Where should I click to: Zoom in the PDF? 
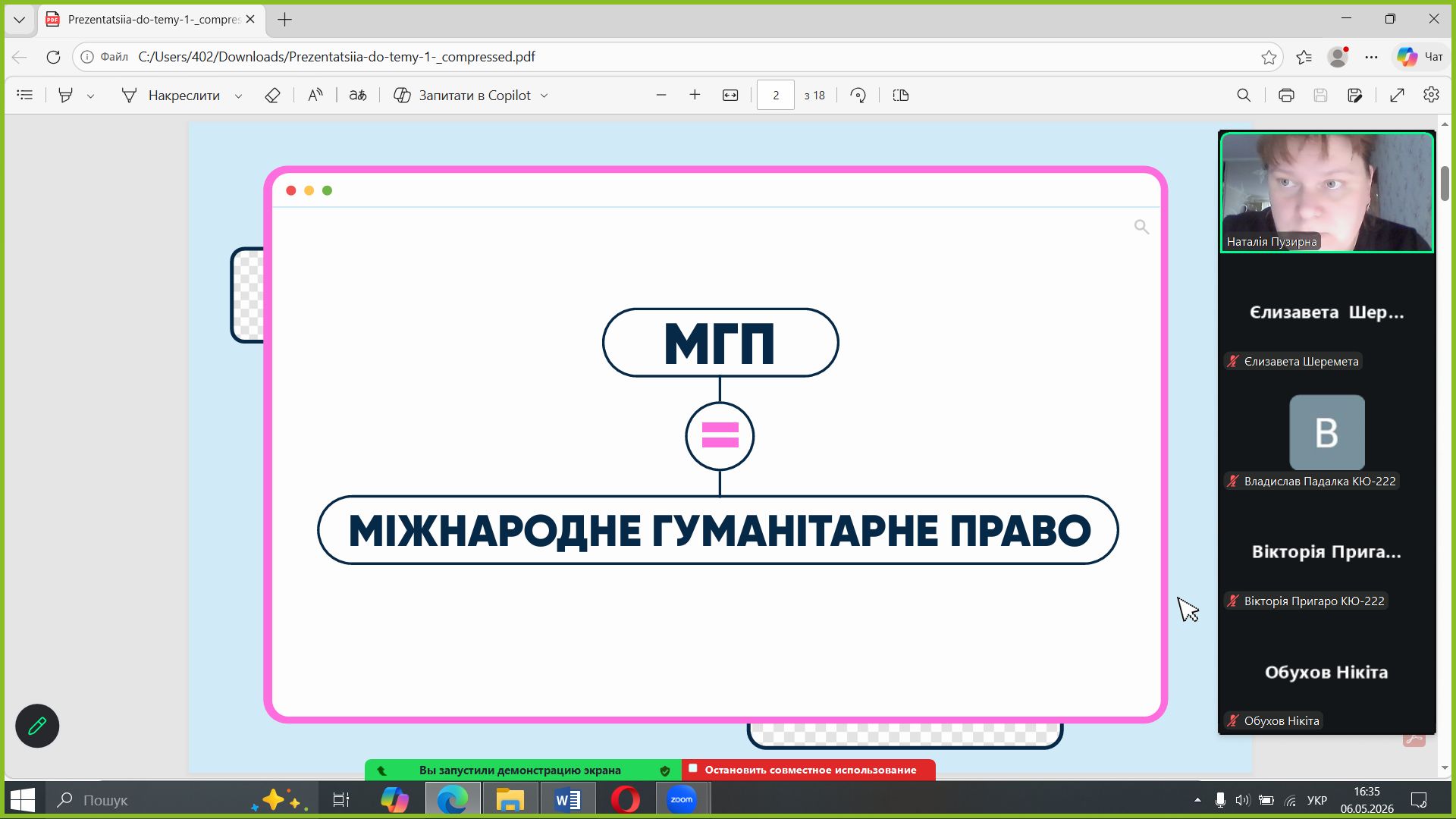[695, 96]
